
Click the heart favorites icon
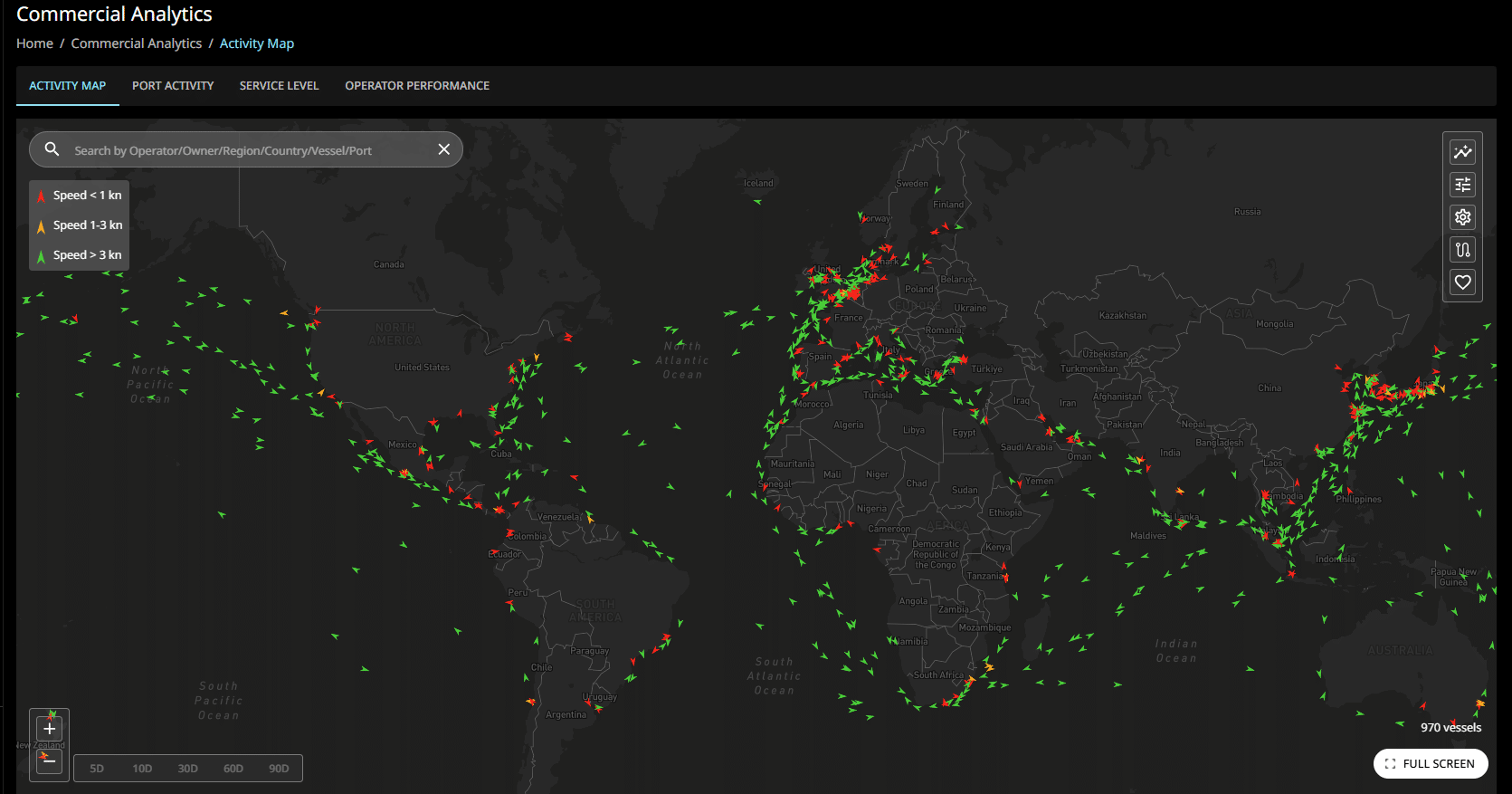(1462, 282)
